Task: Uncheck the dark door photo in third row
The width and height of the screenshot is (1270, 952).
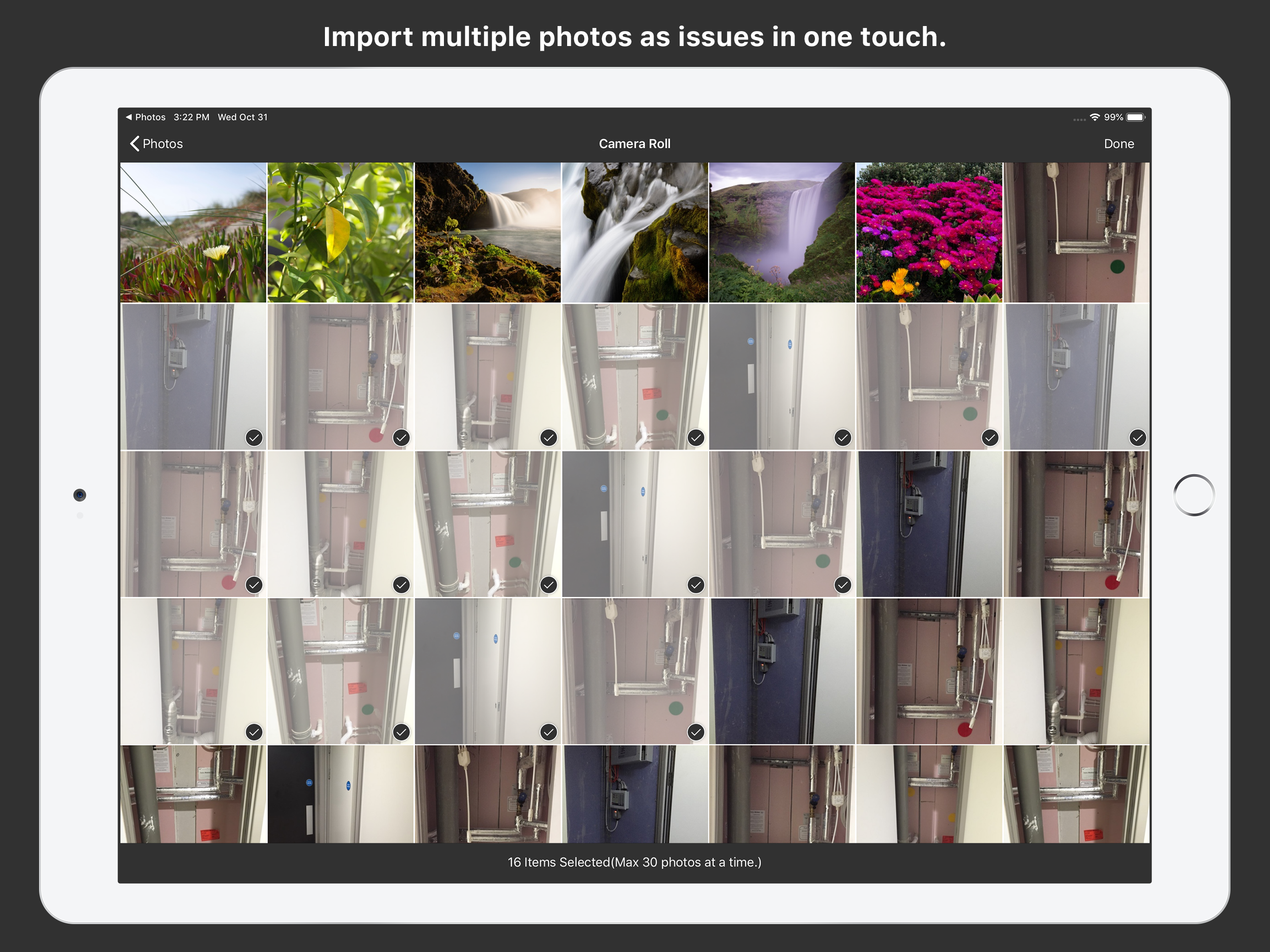Action: [x=635, y=524]
